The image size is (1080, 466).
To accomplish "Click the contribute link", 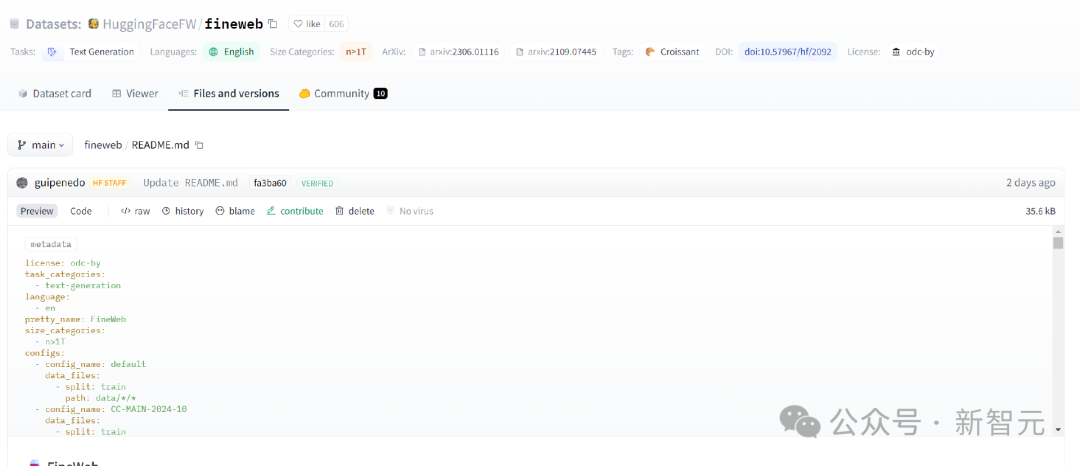I will click(295, 211).
